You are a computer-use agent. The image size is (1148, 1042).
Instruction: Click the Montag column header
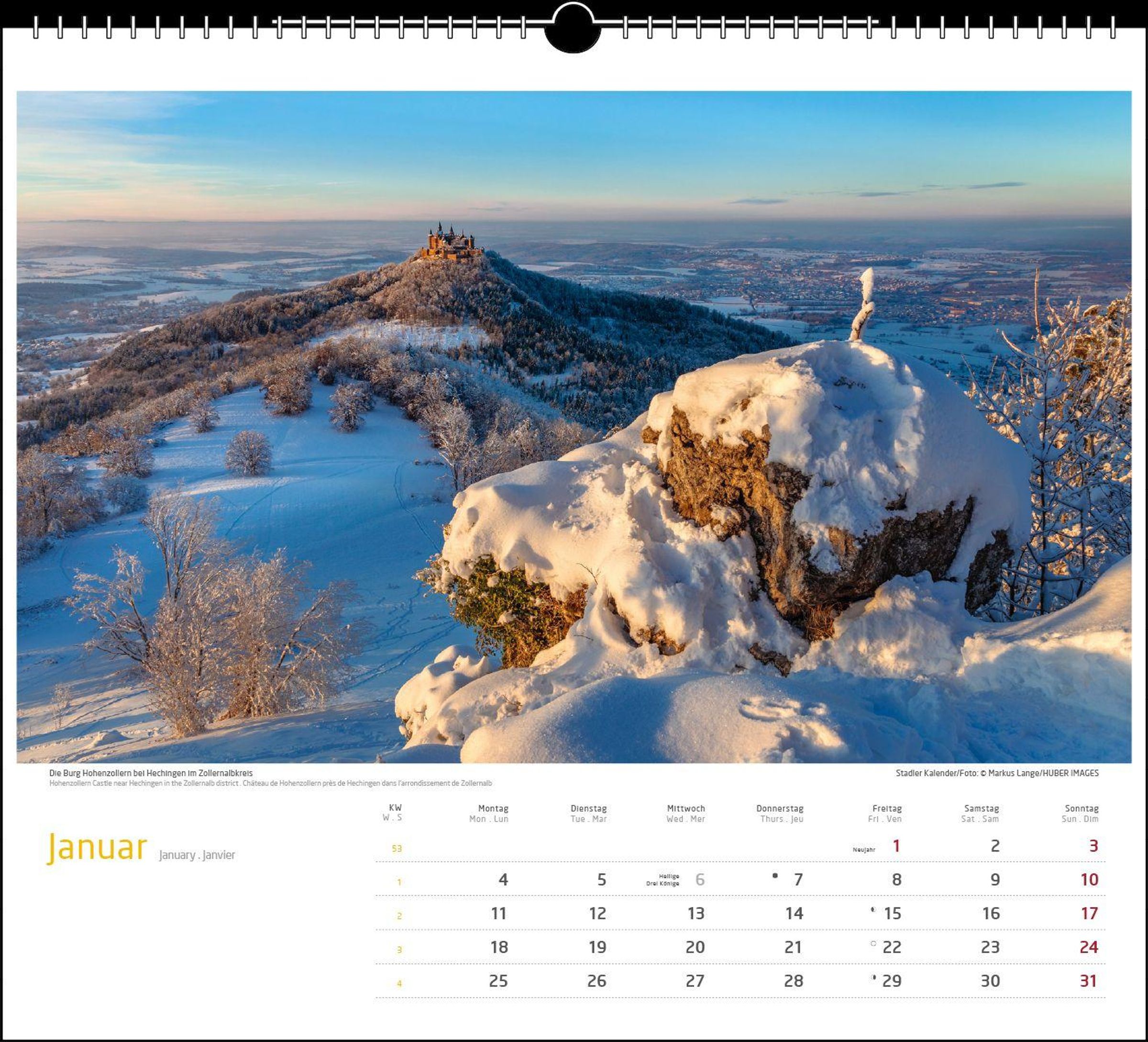click(x=493, y=808)
